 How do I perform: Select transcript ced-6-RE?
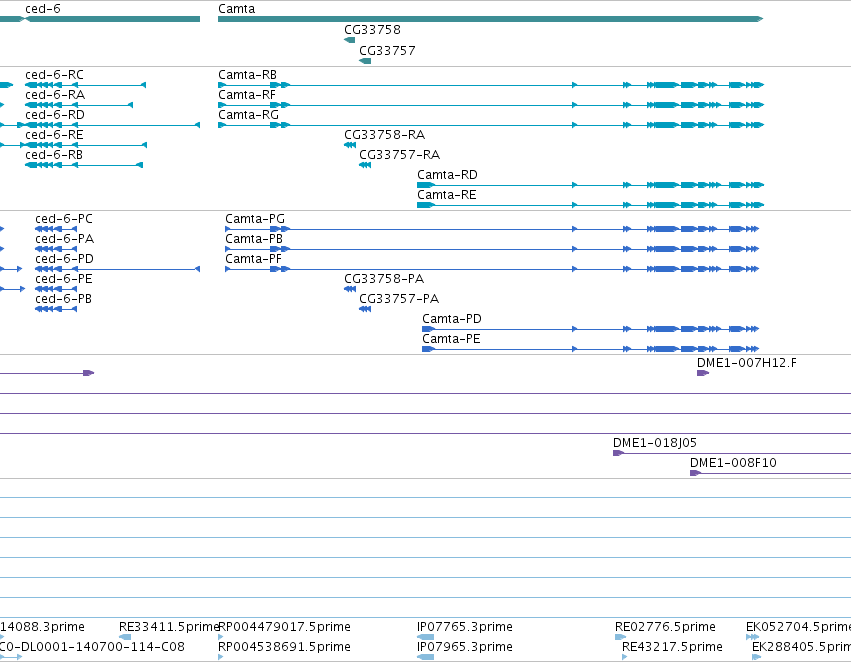[x=54, y=135]
